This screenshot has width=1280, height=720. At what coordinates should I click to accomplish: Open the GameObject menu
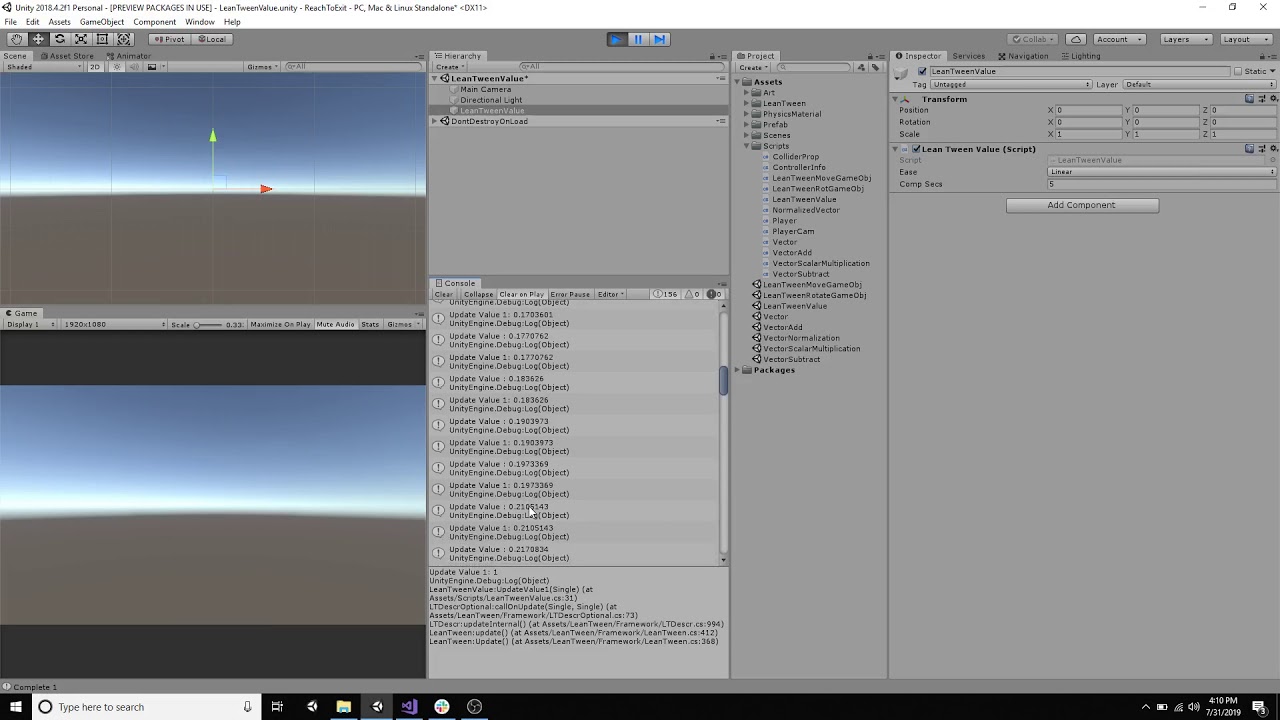(x=102, y=22)
